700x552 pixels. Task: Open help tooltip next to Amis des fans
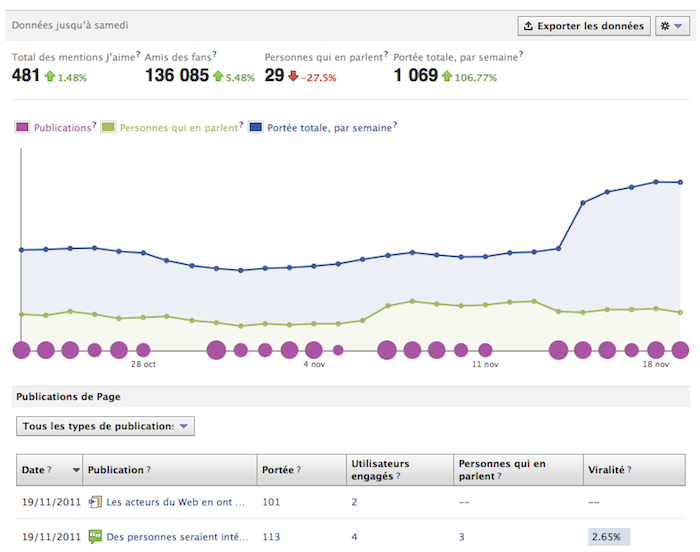[x=214, y=55]
